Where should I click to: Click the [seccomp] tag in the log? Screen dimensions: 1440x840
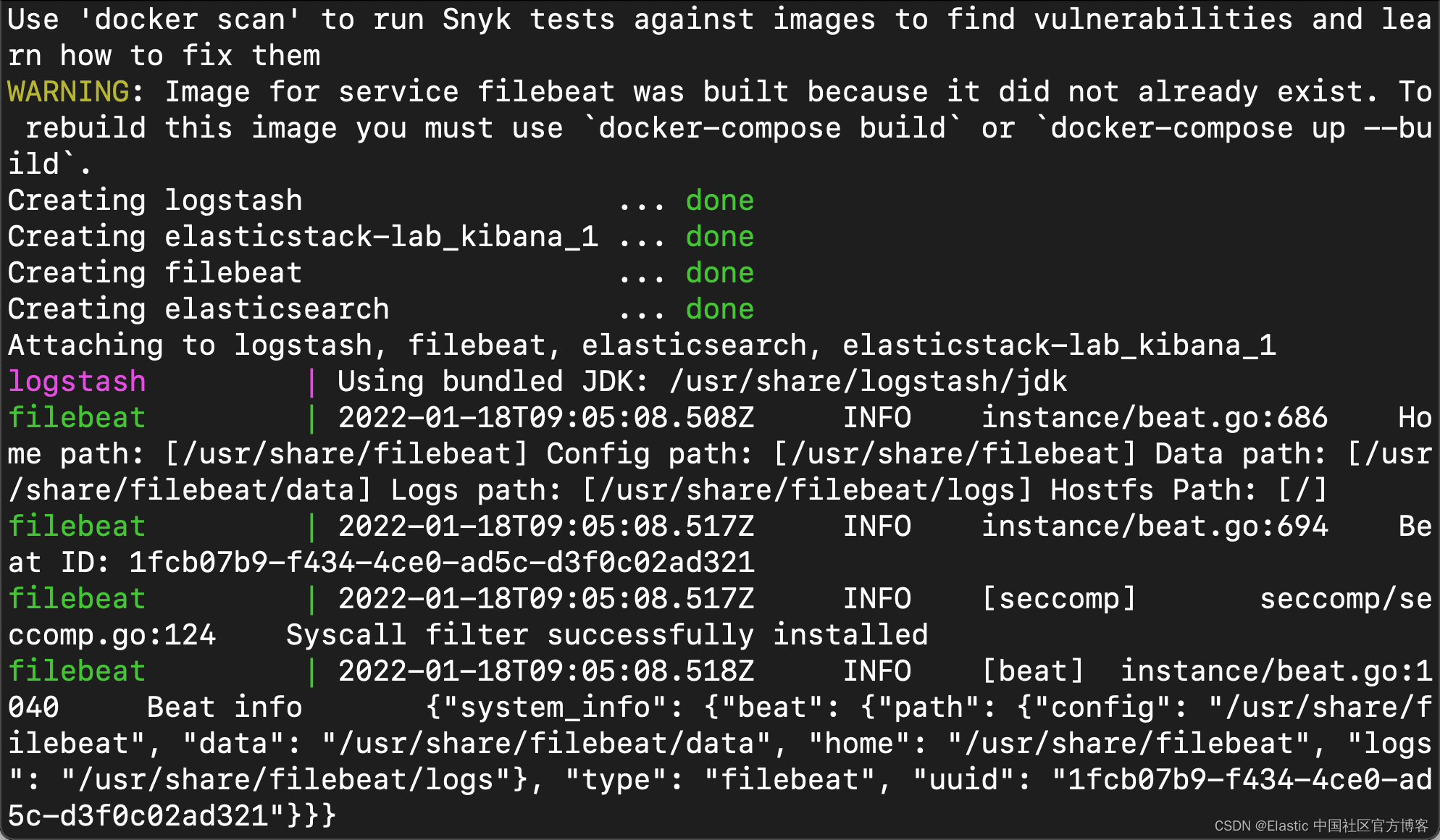(1059, 599)
